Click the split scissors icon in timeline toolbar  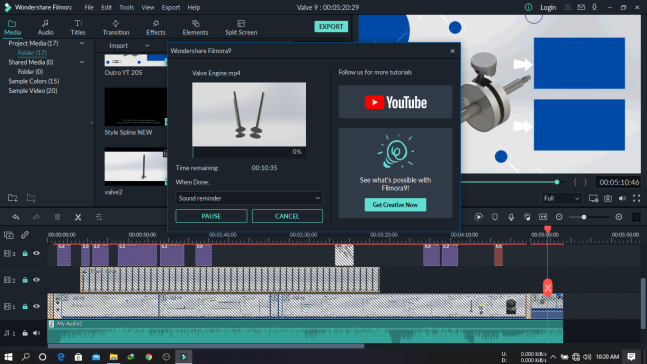click(78, 217)
